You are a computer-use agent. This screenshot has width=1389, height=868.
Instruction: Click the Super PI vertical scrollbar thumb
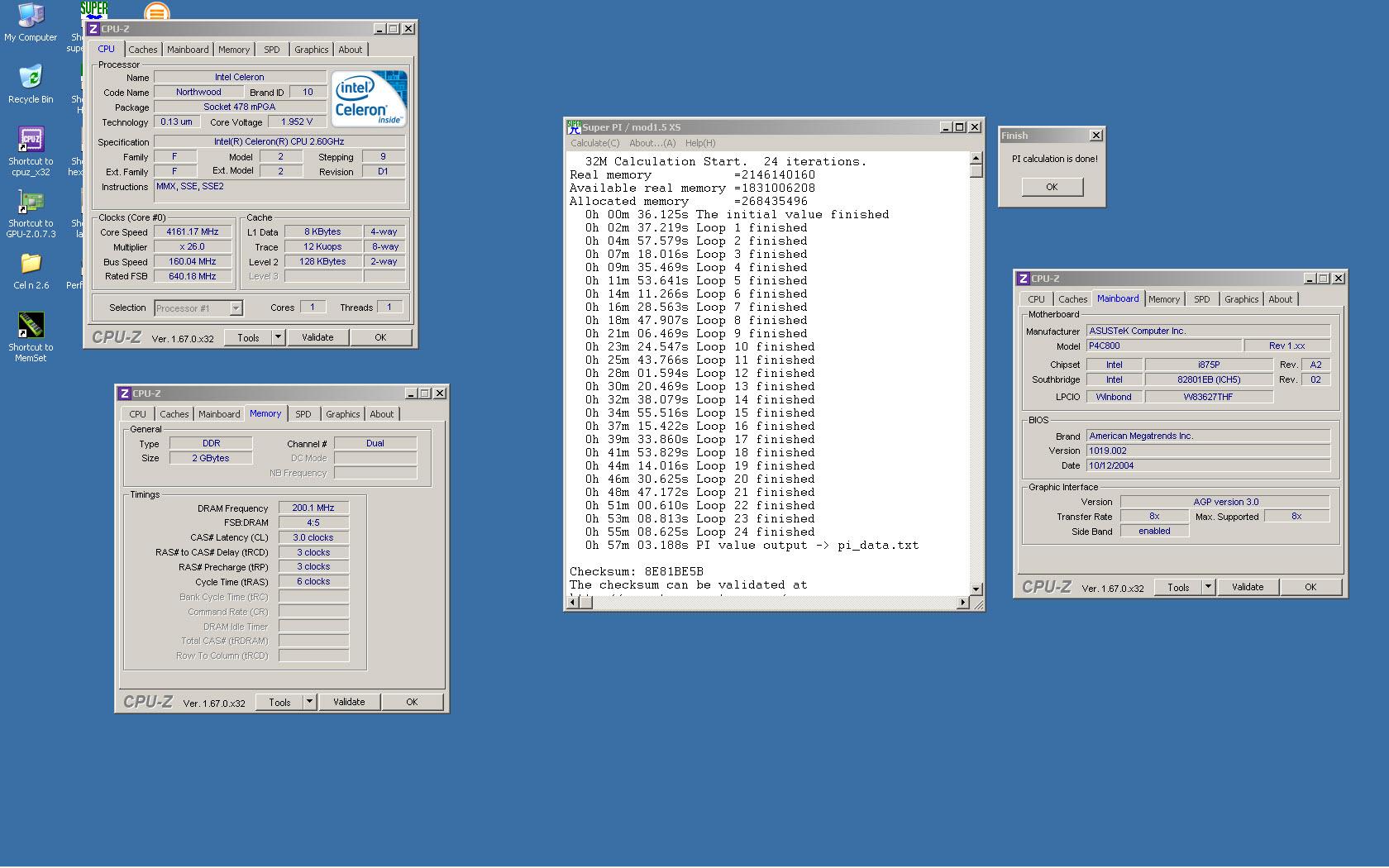click(976, 170)
